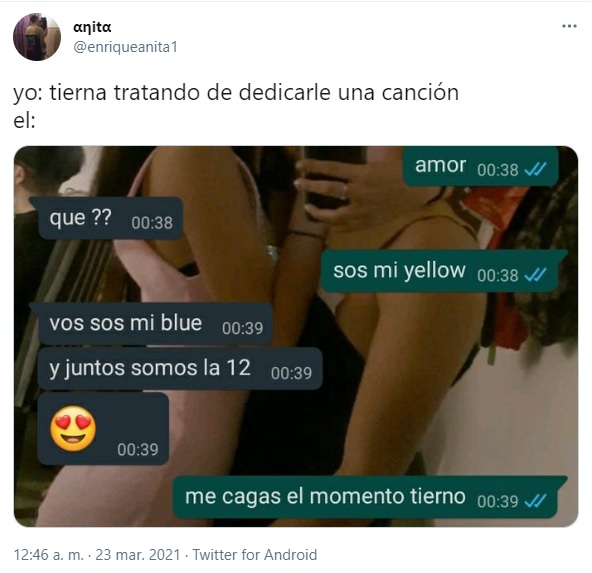The image size is (592, 573).
Task: Open the 'Twitter for Android' source link
Action: click(x=255, y=555)
